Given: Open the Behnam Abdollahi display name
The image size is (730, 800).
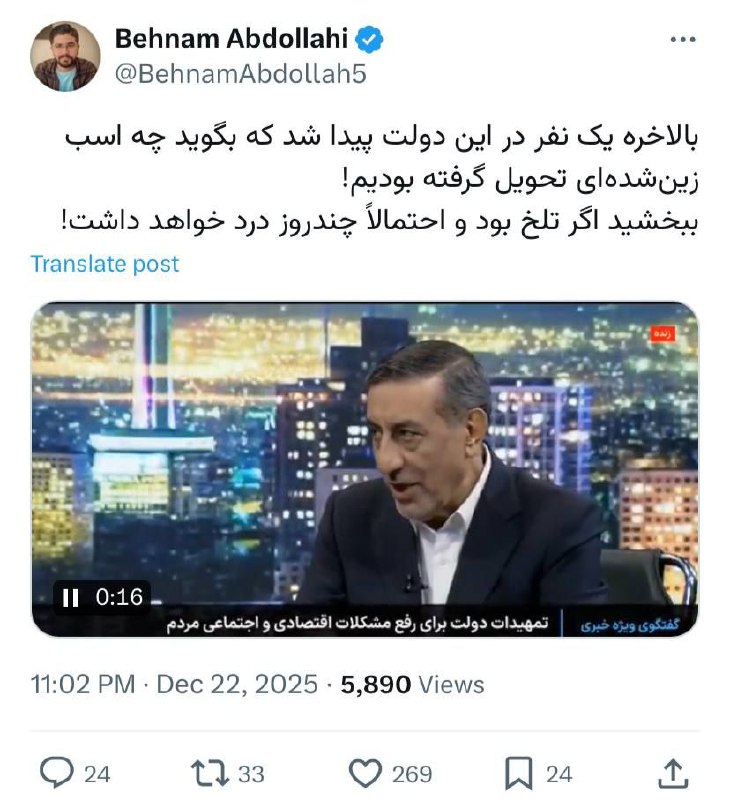Looking at the screenshot, I should [x=231, y=39].
